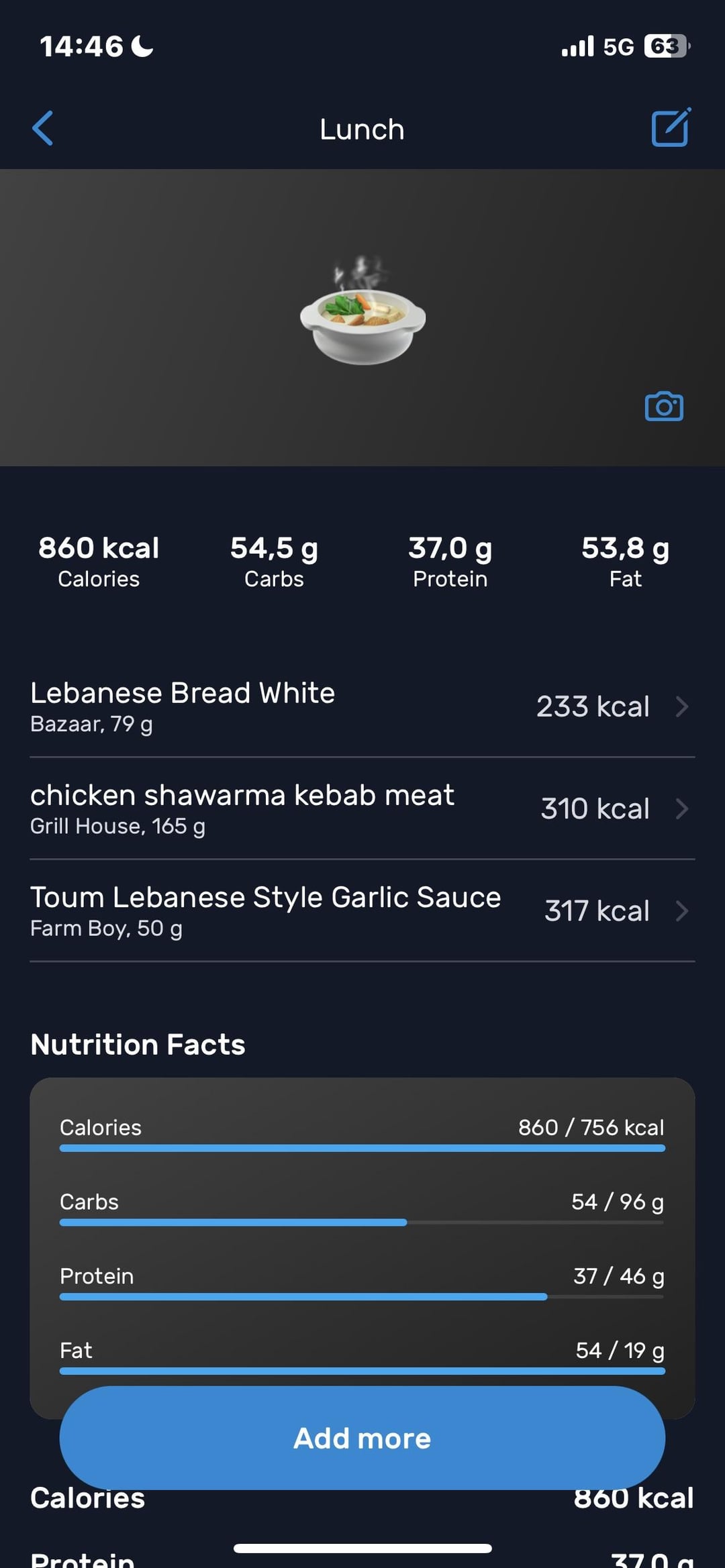
Task: Tap the Lunch page title
Action: 362,129
